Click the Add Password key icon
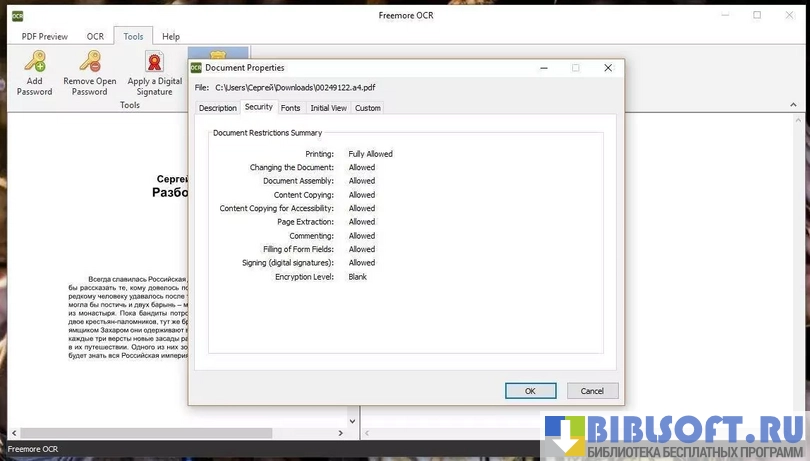Viewport: 810px width, 461px height. [x=34, y=63]
